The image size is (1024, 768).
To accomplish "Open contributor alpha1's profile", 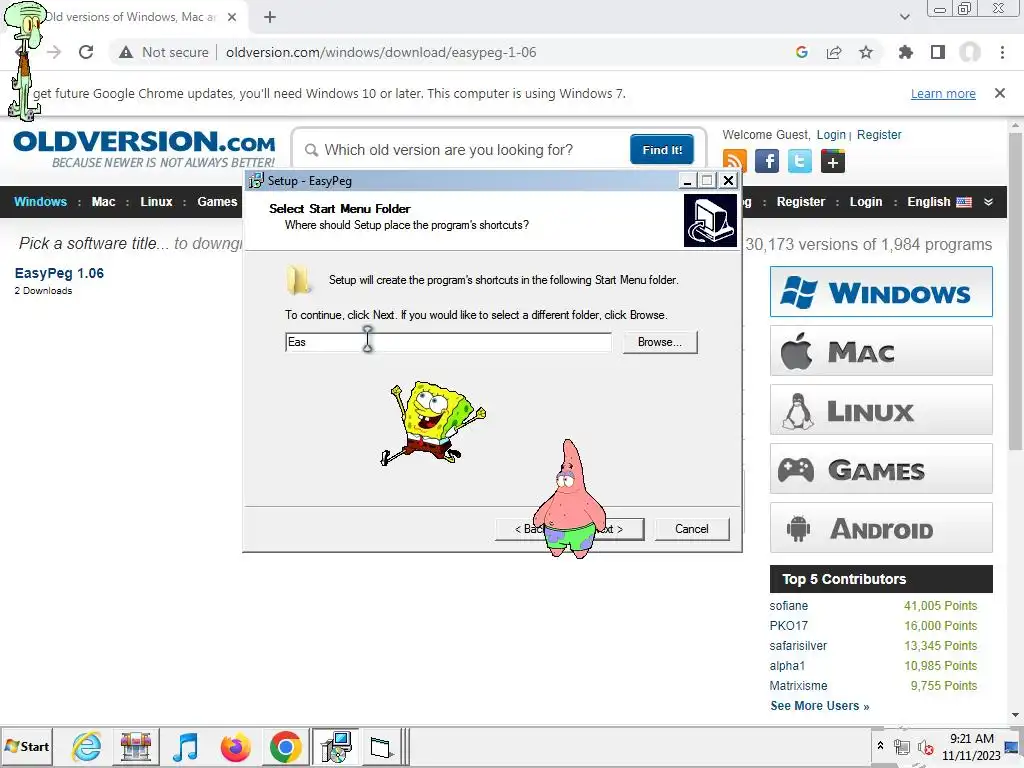I will point(787,665).
